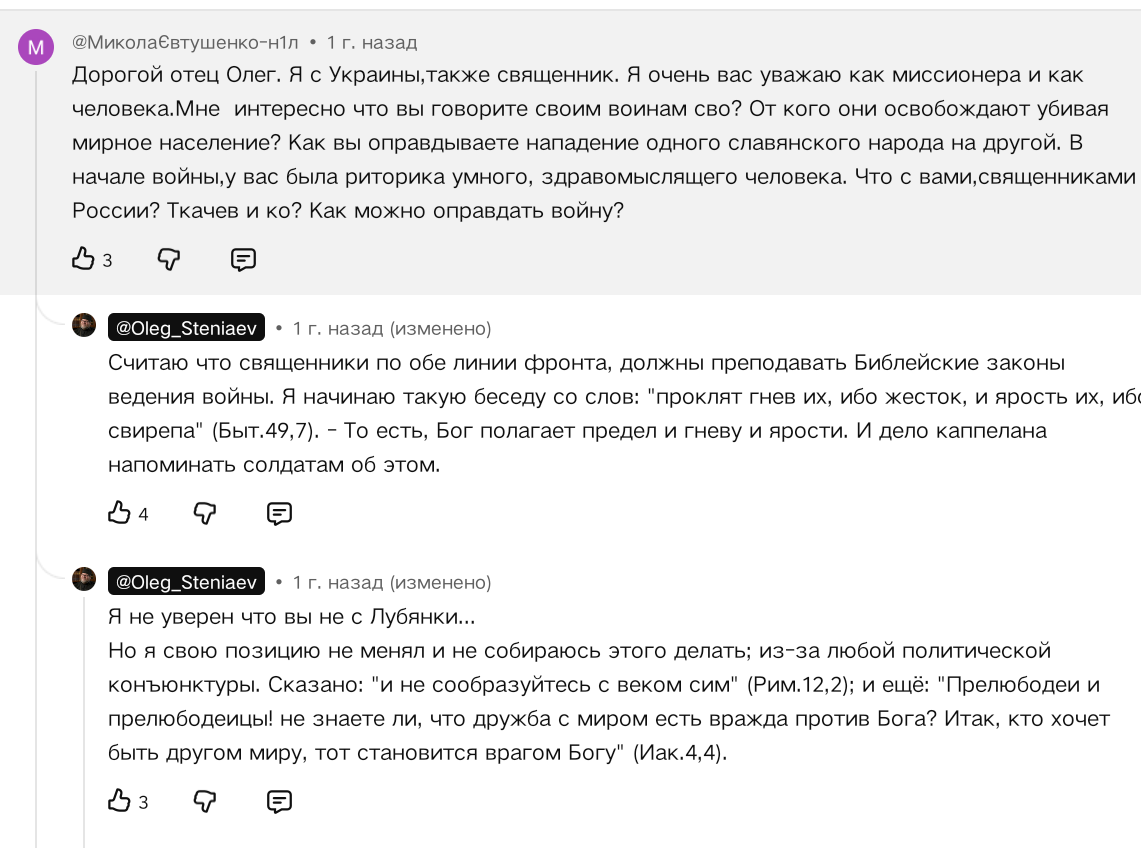
Task: Reply to МиколаЄвтушенко's top comment
Action: [243, 260]
